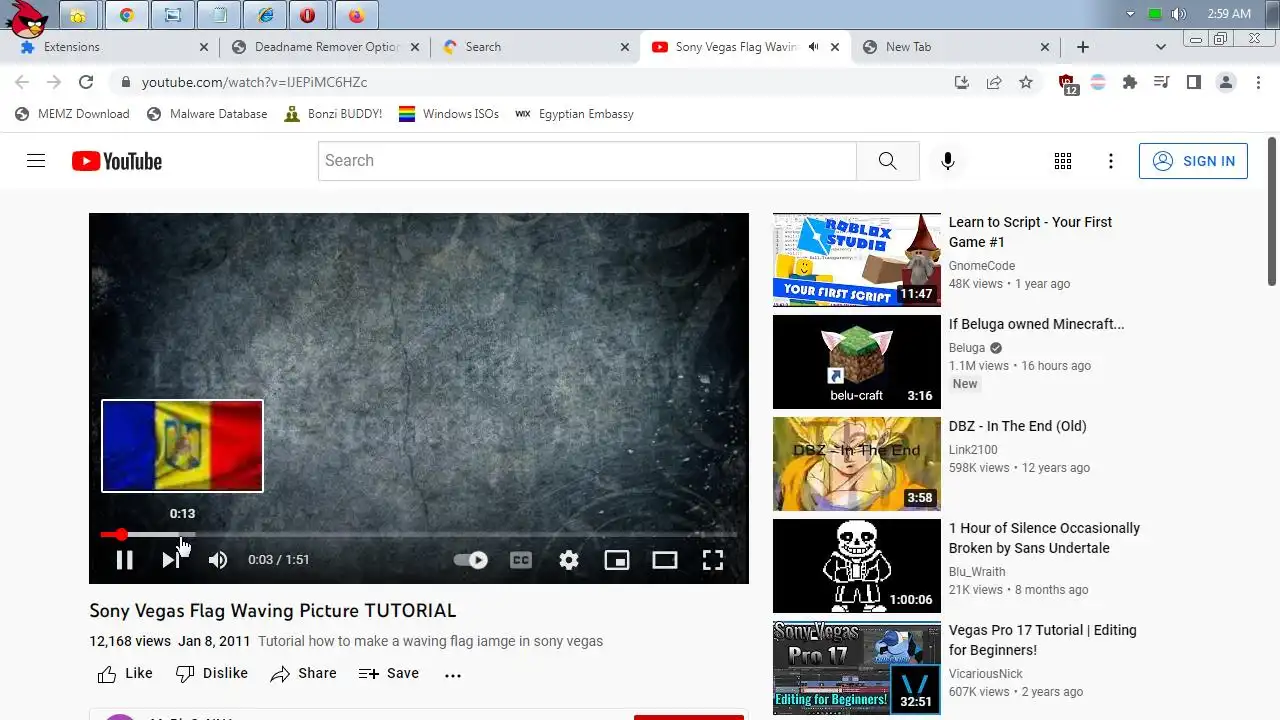Bookmark this page with star
Viewport: 1280px width, 720px height.
pos(1026,83)
